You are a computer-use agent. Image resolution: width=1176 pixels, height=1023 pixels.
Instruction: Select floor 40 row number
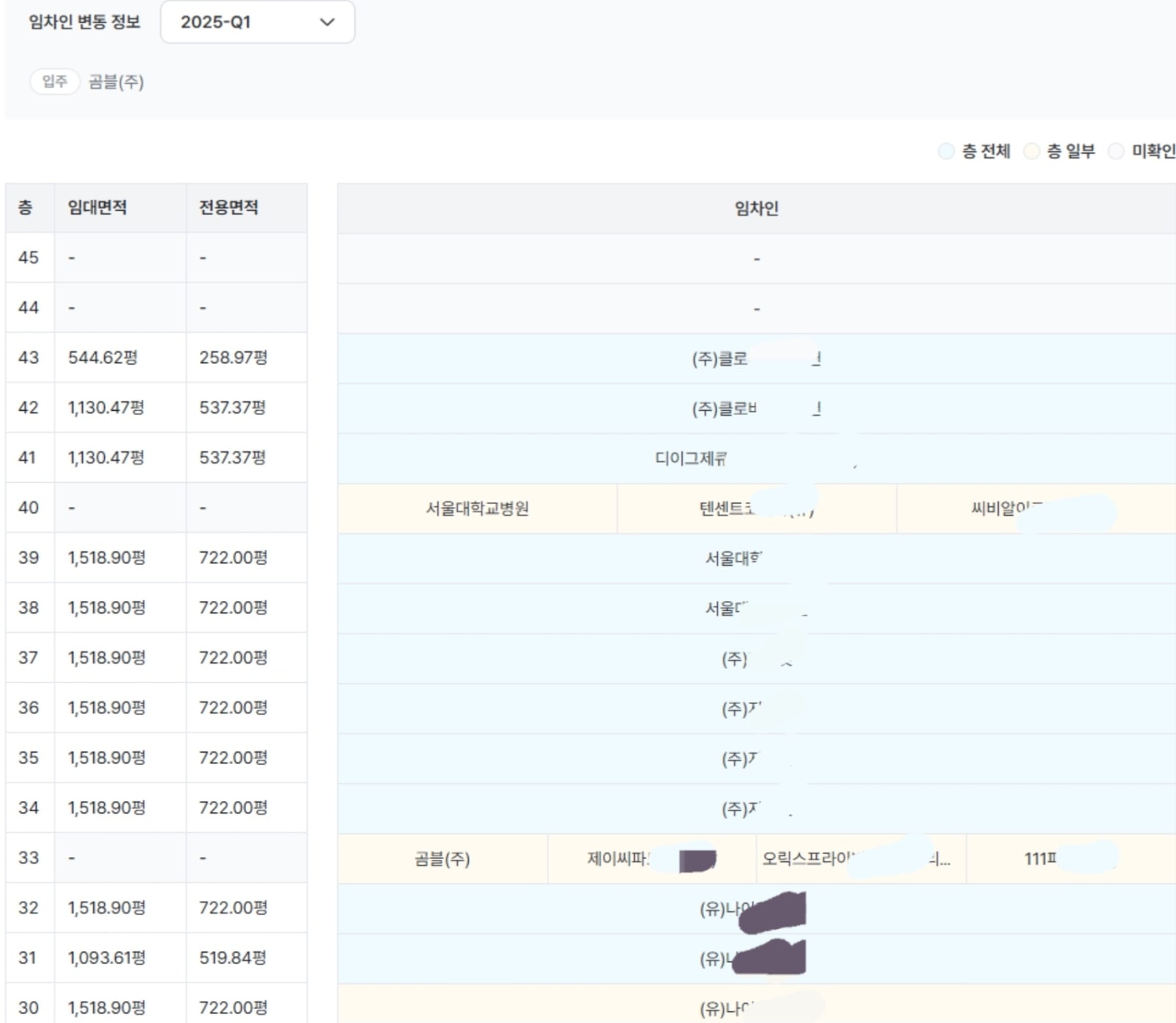pos(29,507)
